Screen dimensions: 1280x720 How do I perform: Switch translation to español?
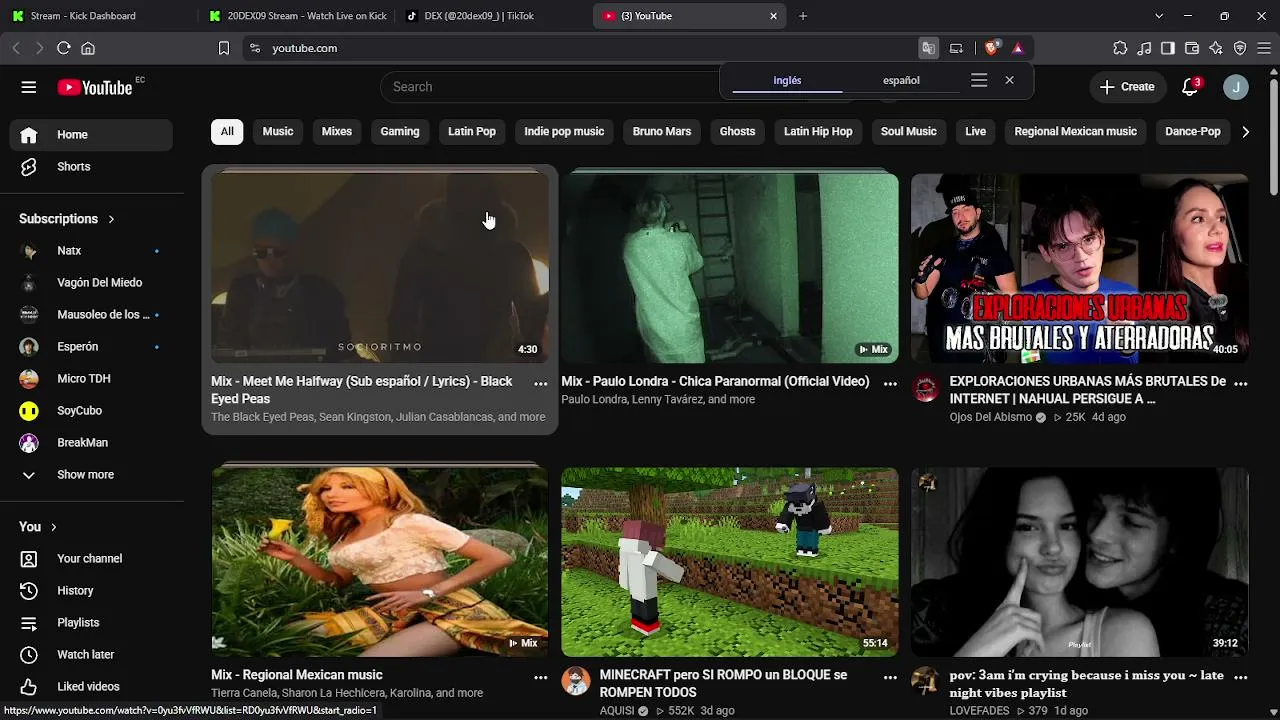coord(901,81)
